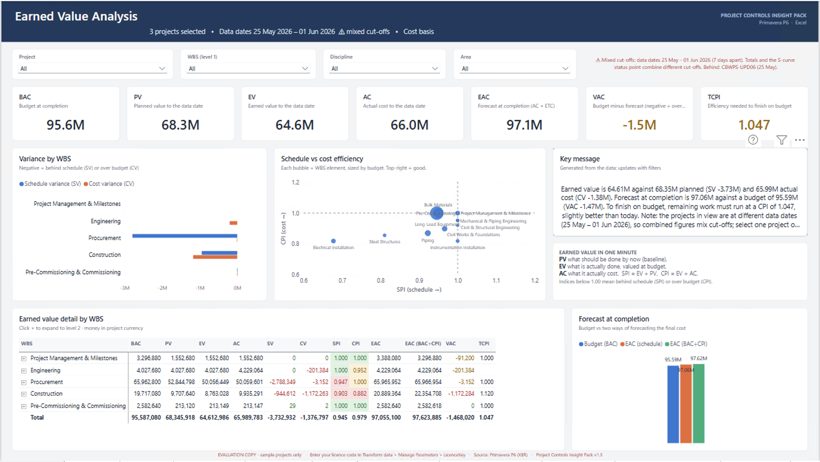Viewport: 820px width, 462px height.
Task: Click the Engineering cost variance orange bar
Action: [x=233, y=223]
